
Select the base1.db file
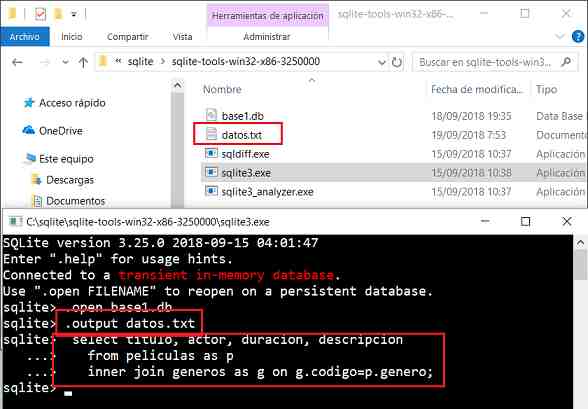coord(243,116)
